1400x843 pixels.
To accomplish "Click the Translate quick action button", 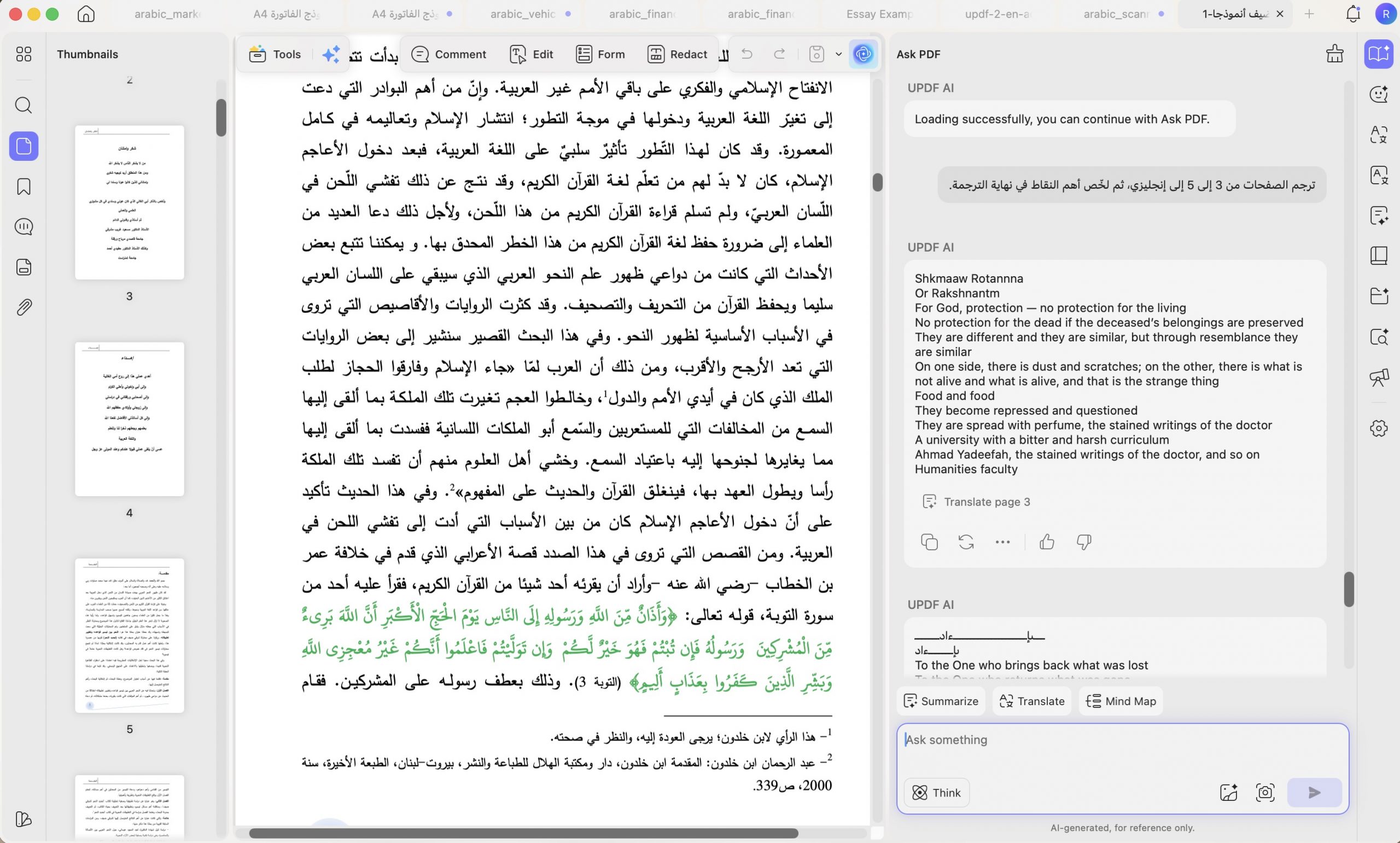I will [1031, 701].
